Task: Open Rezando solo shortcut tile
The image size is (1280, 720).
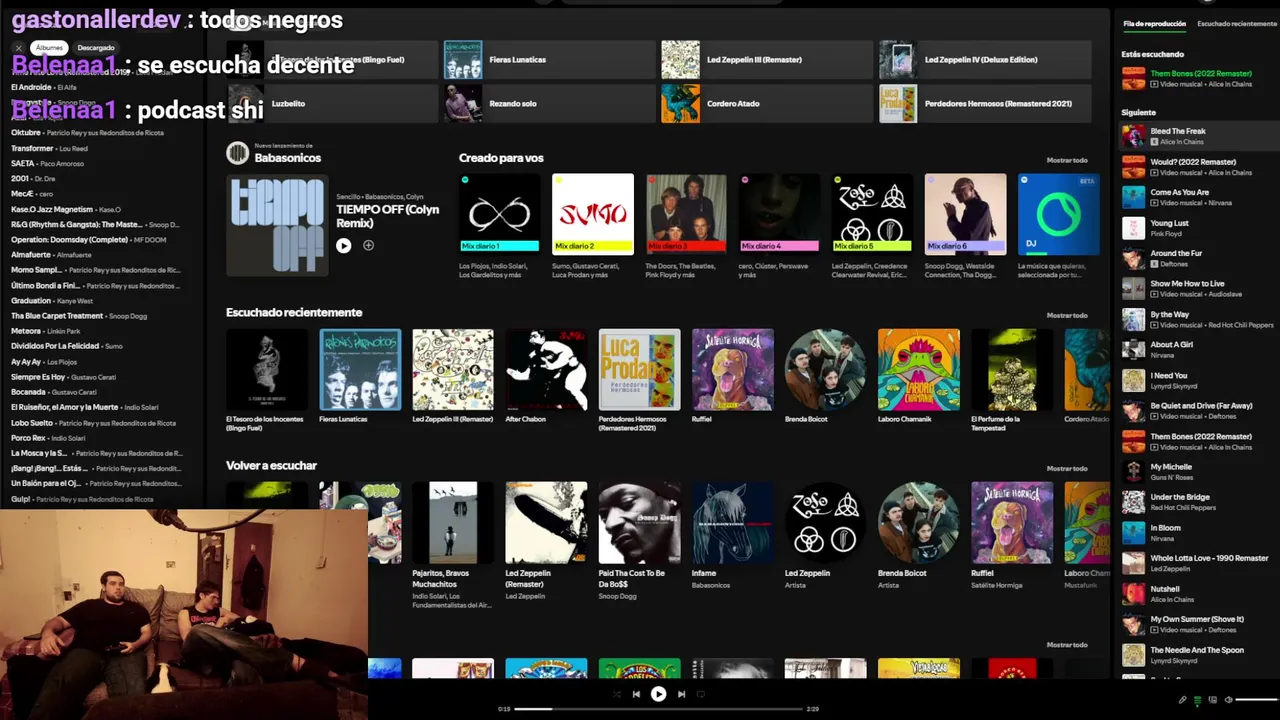Action: 548,104
